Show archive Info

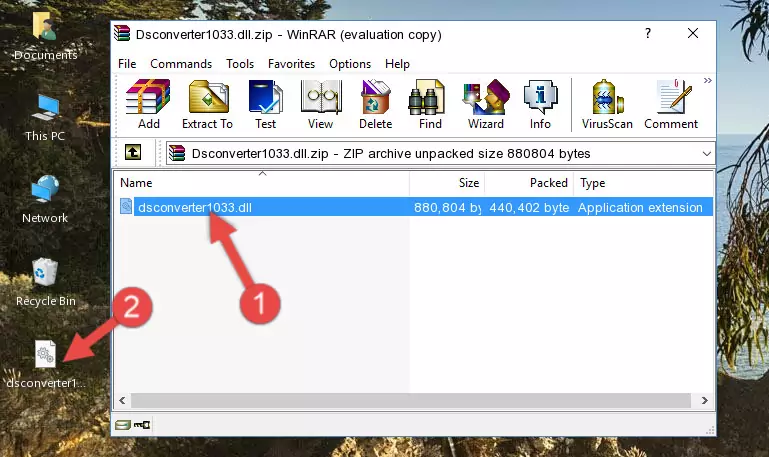pyautogui.click(x=540, y=104)
